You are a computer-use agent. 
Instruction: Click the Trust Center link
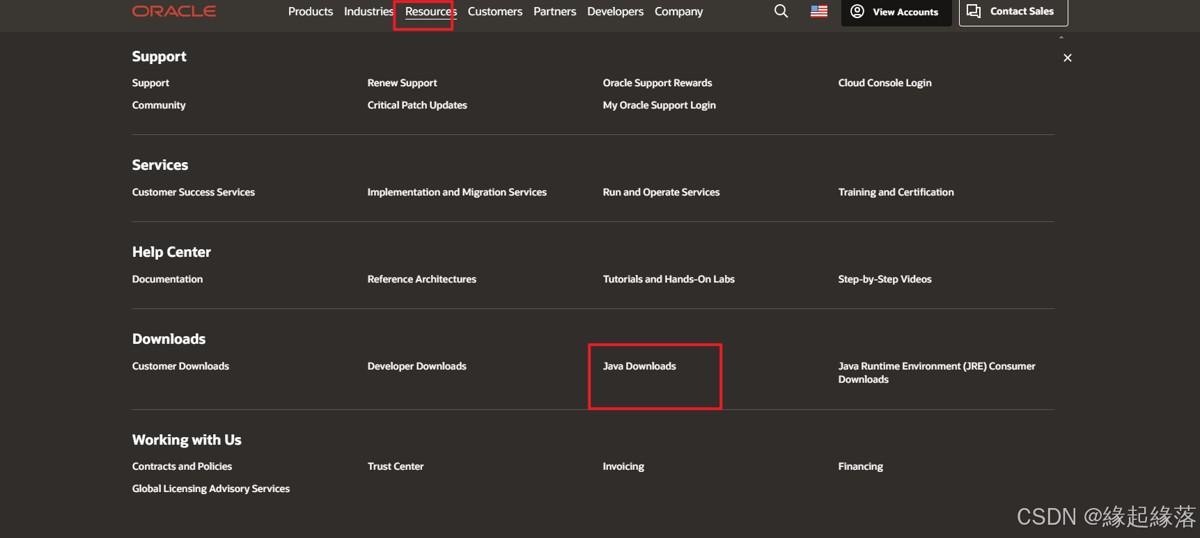point(395,466)
